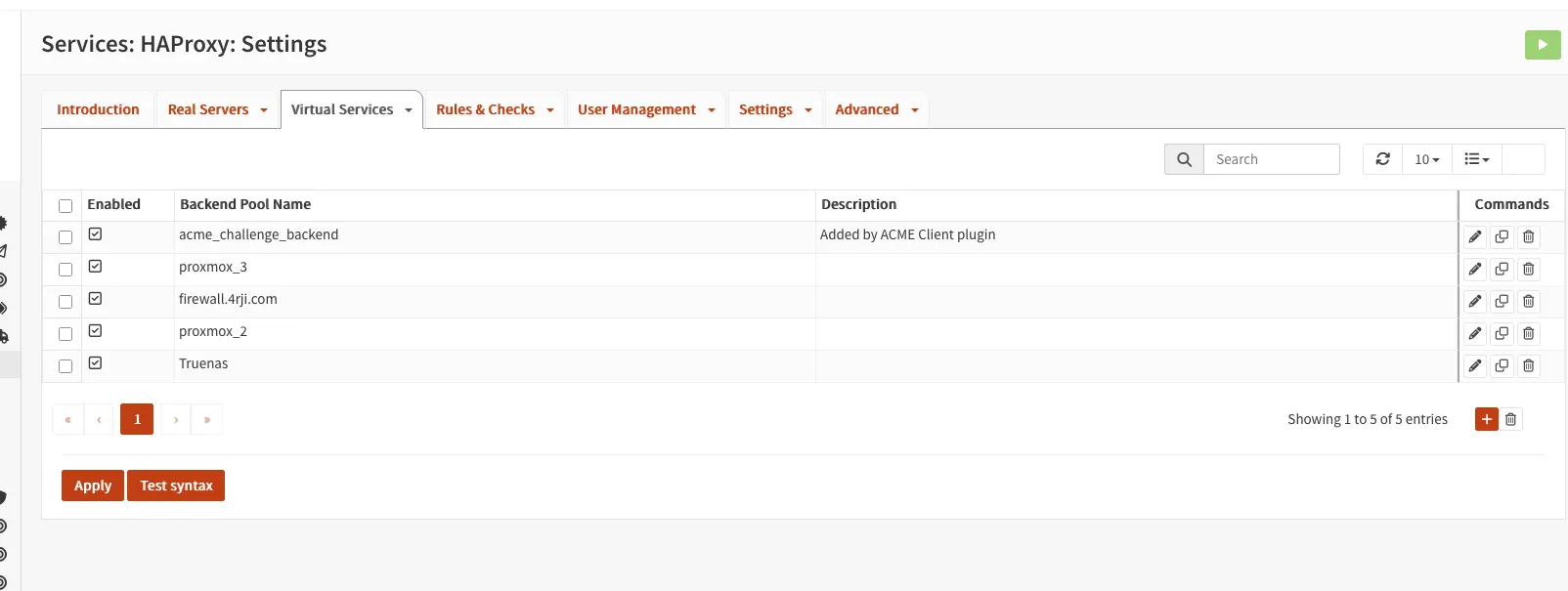Image resolution: width=1568 pixels, height=591 pixels.
Task: Clone the proxmox_3 backend pool
Action: [x=1502, y=269]
